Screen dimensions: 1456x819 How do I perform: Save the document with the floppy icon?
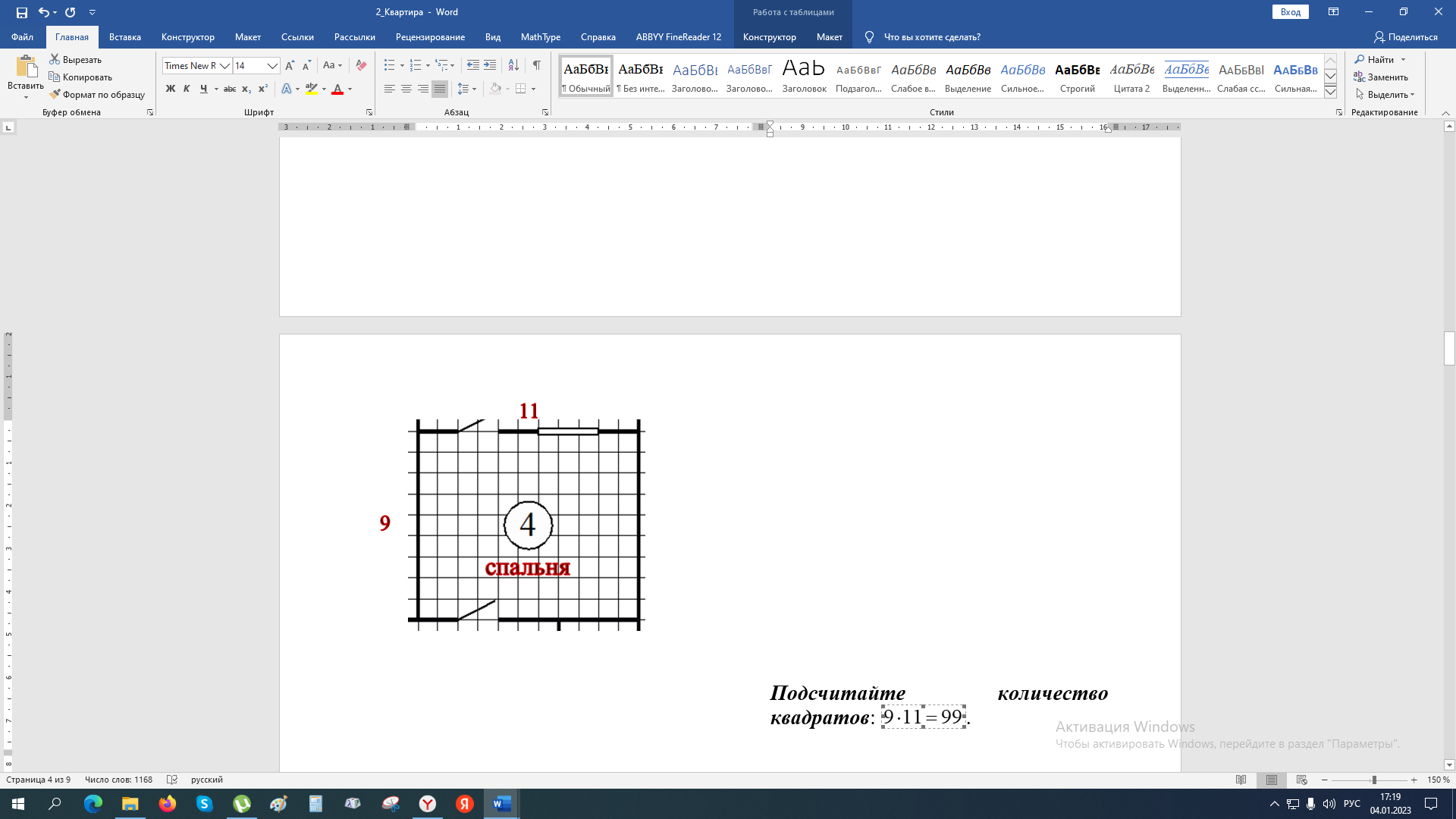click(22, 12)
